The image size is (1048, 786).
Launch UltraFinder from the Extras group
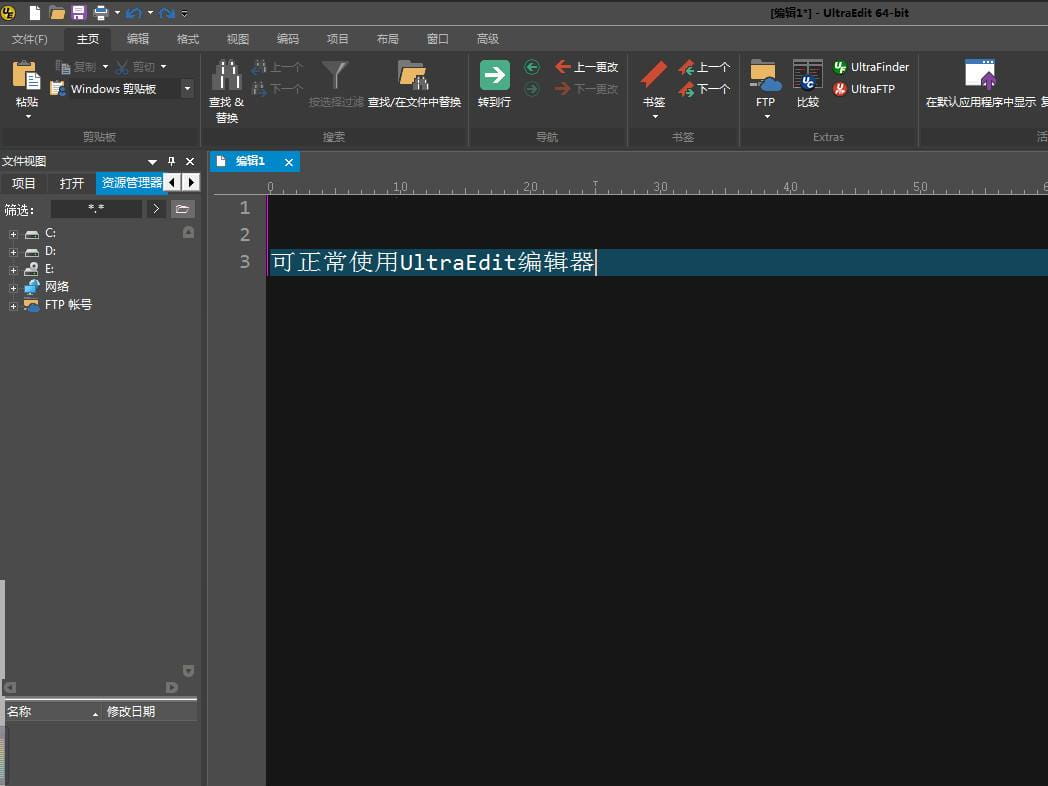(871, 67)
